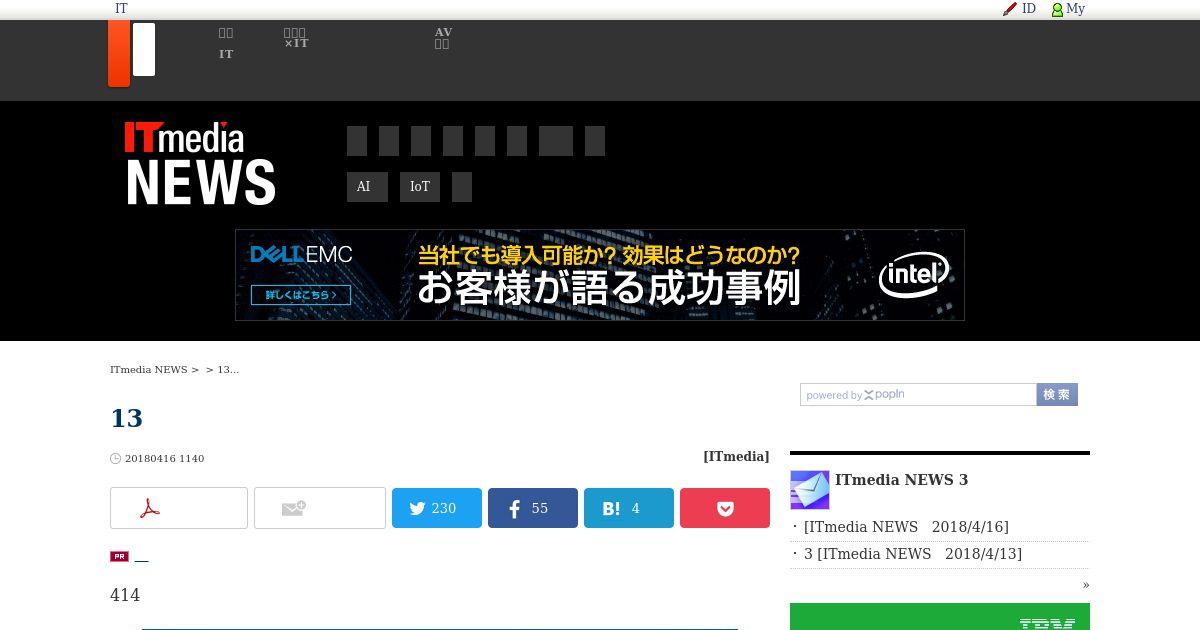This screenshot has height=630, width=1200.
Task: Click the [ITmedia] author label
Action: (736, 456)
